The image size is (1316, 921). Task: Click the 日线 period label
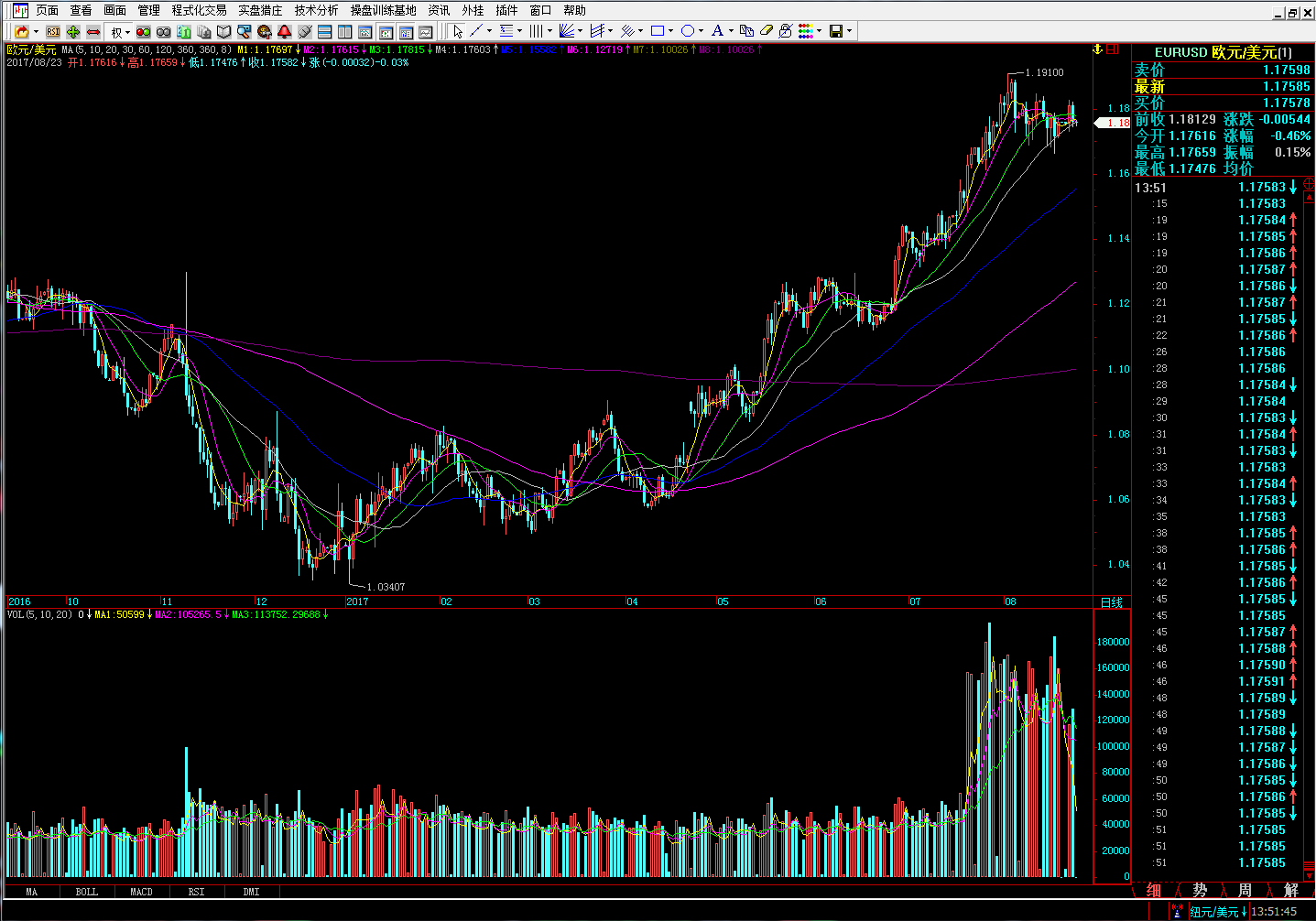1111,602
